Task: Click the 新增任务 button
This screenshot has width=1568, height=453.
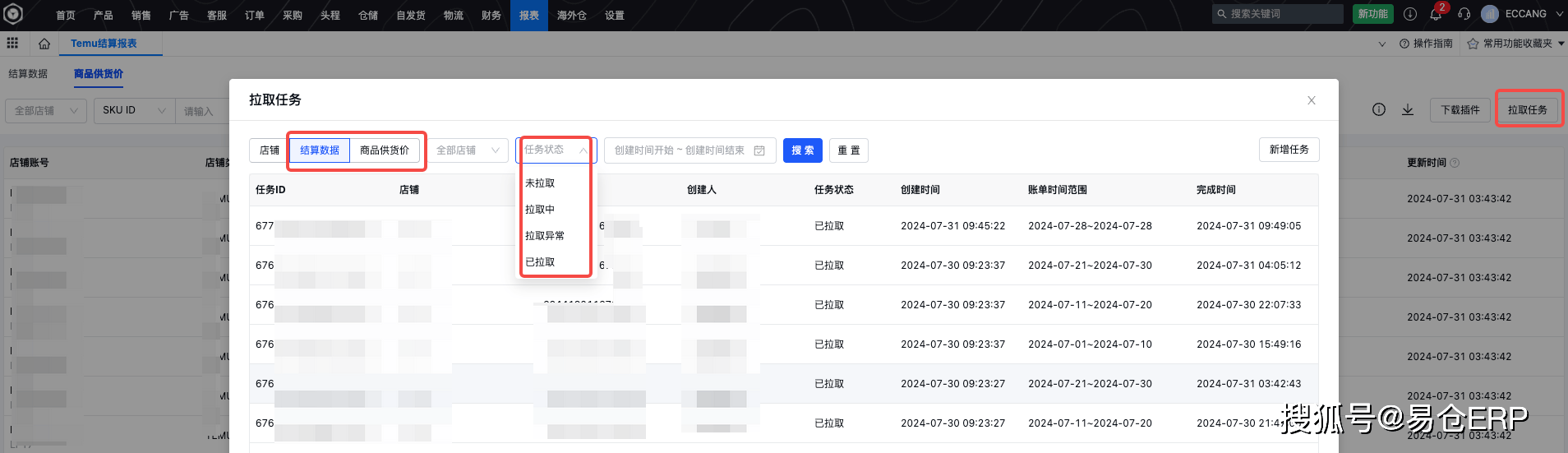Action: (x=1289, y=150)
